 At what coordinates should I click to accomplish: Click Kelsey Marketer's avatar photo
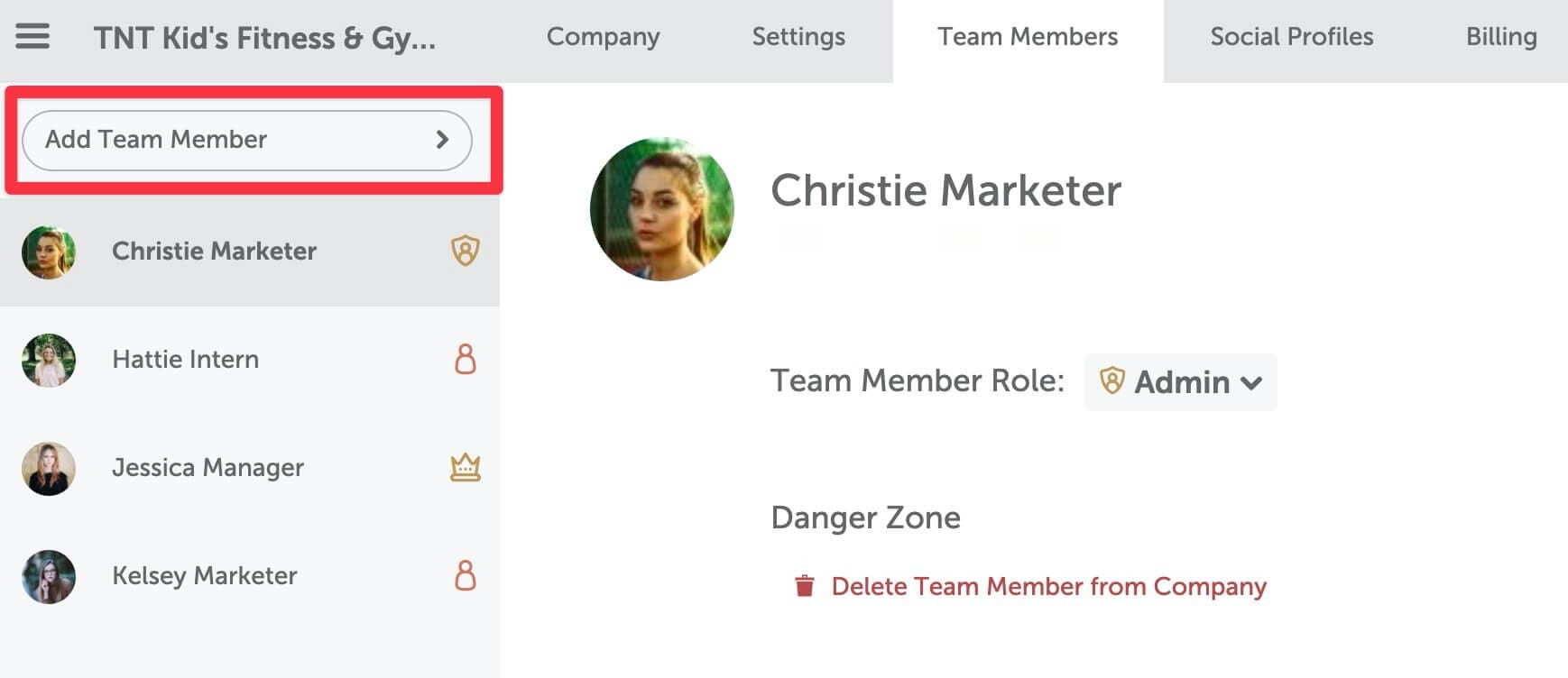point(49,577)
